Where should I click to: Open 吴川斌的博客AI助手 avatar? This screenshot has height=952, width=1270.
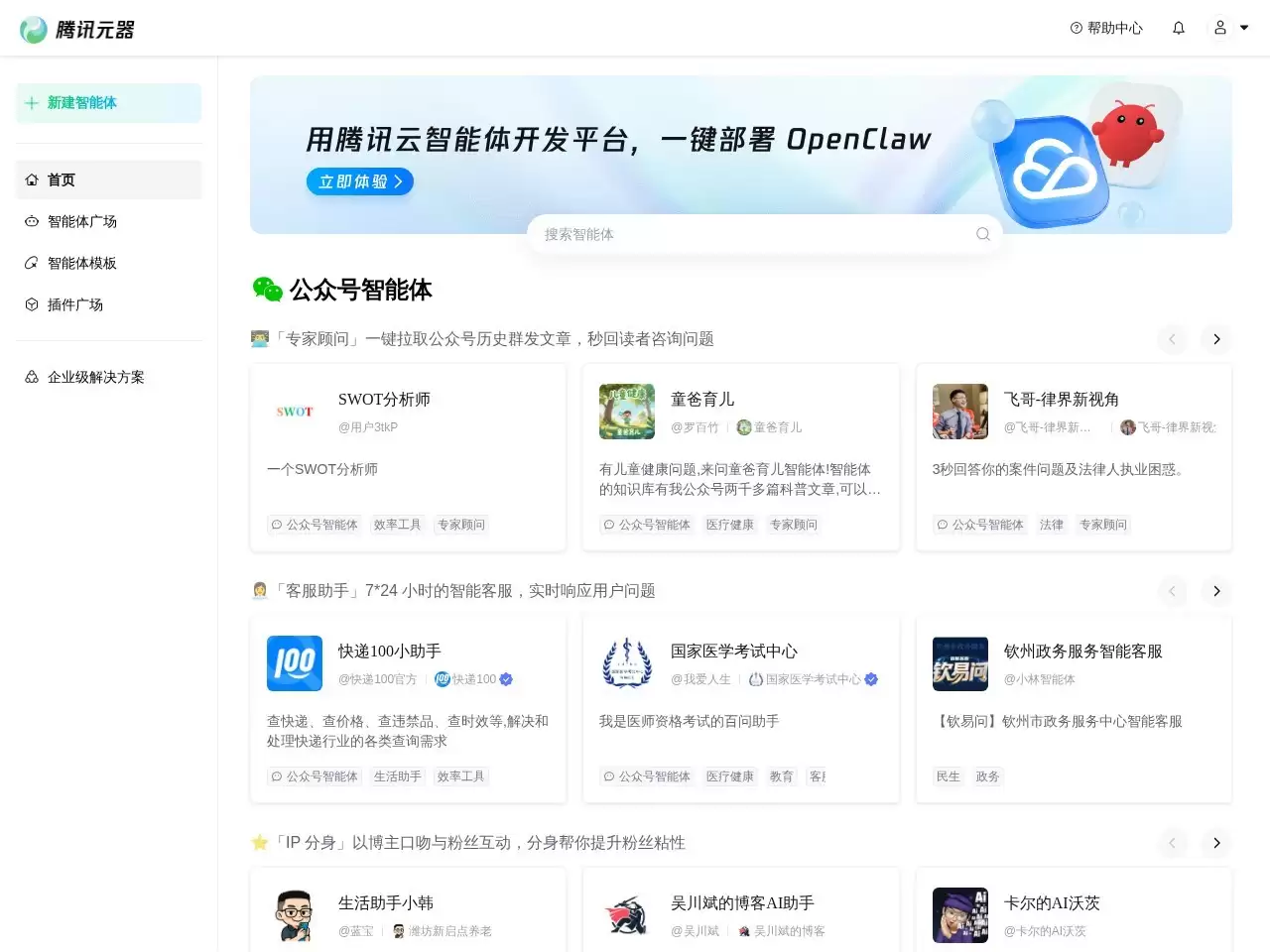coord(627,915)
